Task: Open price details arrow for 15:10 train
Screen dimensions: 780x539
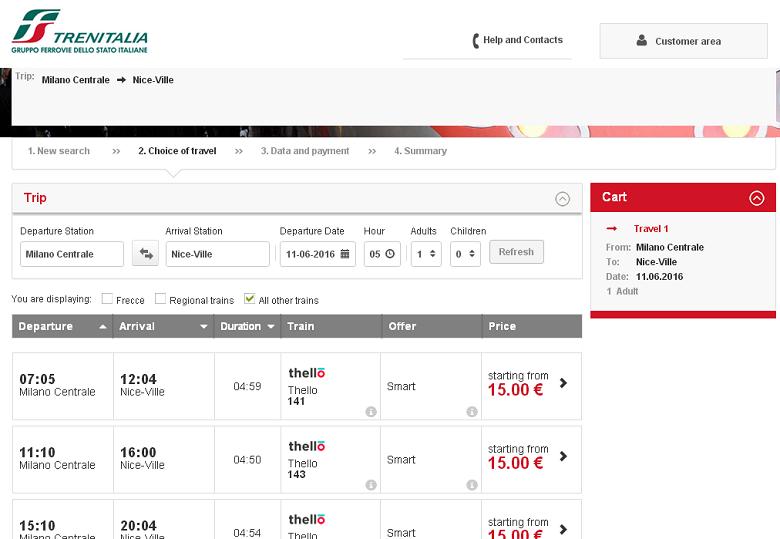Action: pos(563,529)
